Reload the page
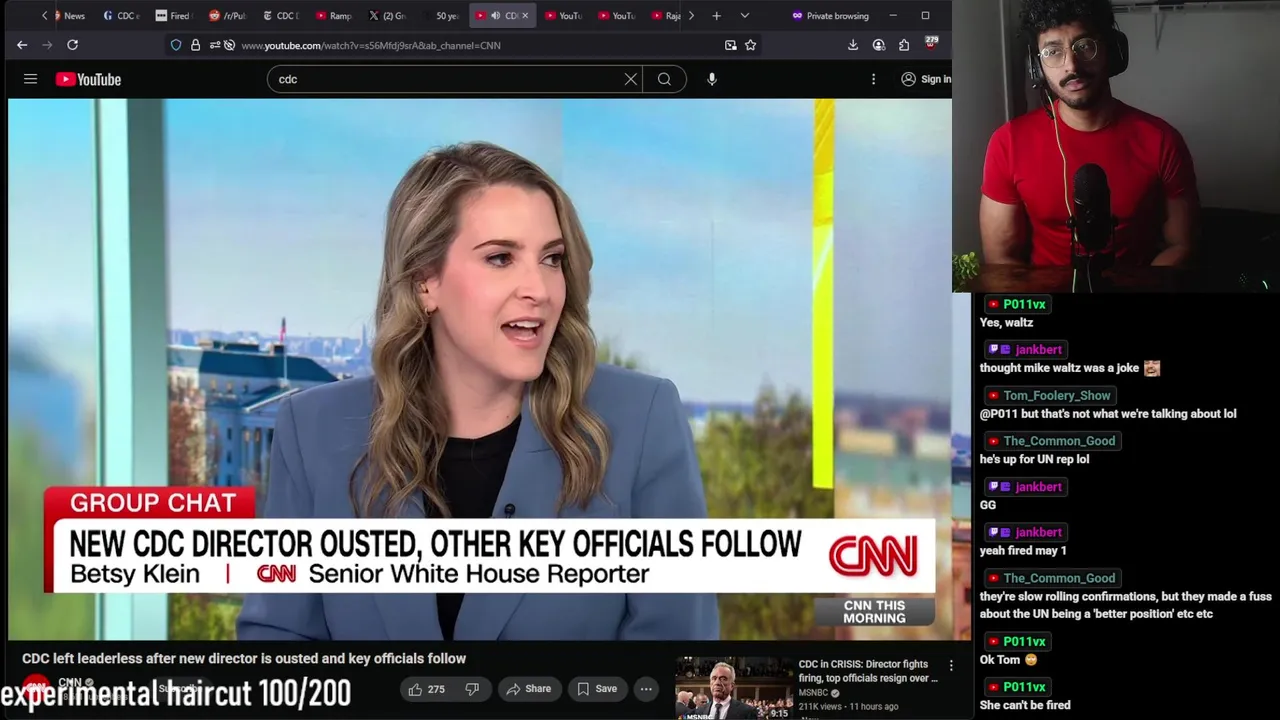Screen dimensions: 1280x720 tap(72, 45)
